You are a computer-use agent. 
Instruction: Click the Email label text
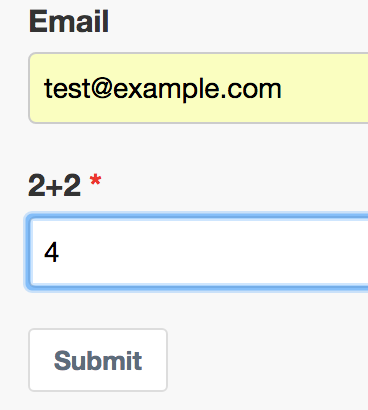click(x=69, y=22)
